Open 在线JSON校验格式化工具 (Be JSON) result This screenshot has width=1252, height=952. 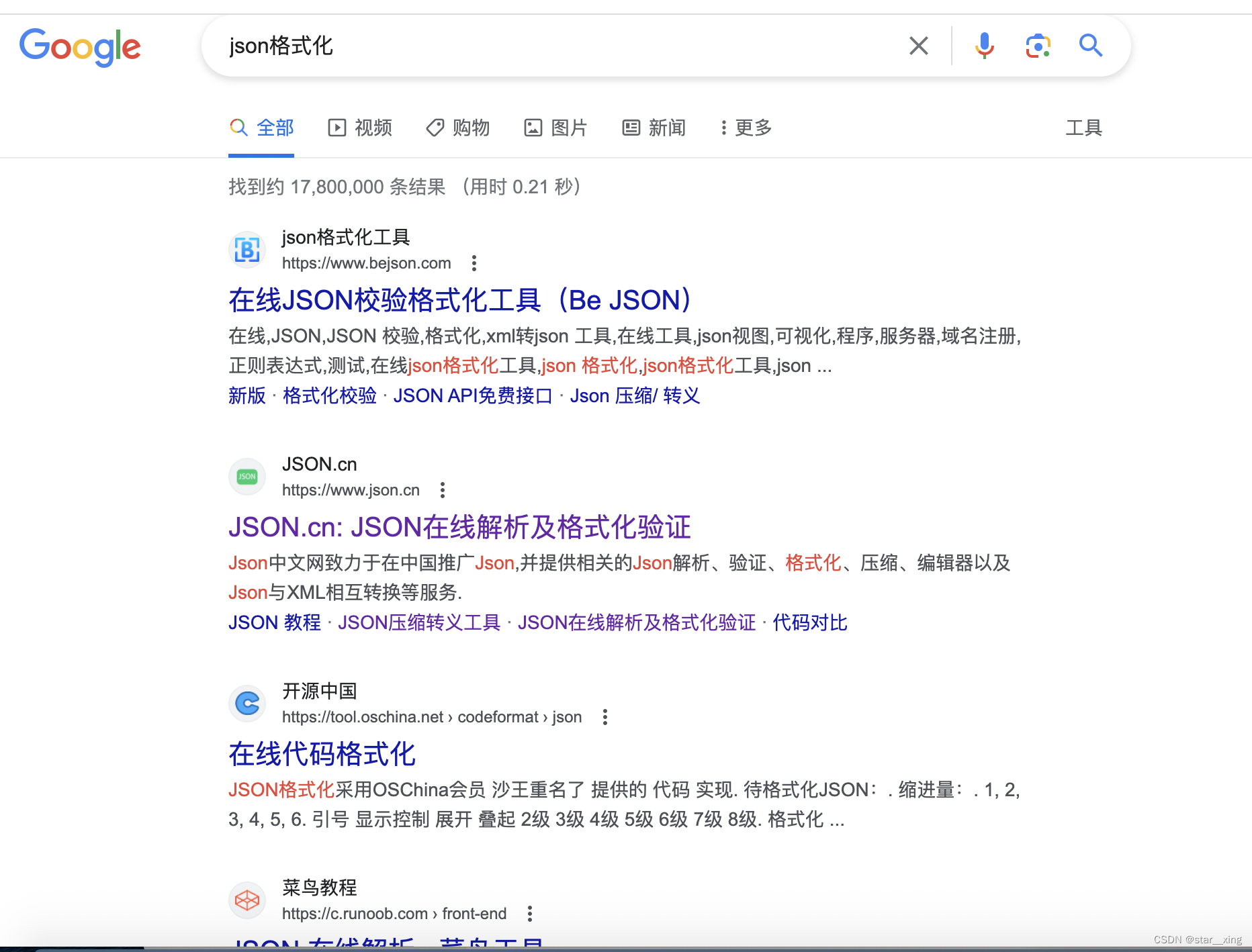[x=460, y=300]
